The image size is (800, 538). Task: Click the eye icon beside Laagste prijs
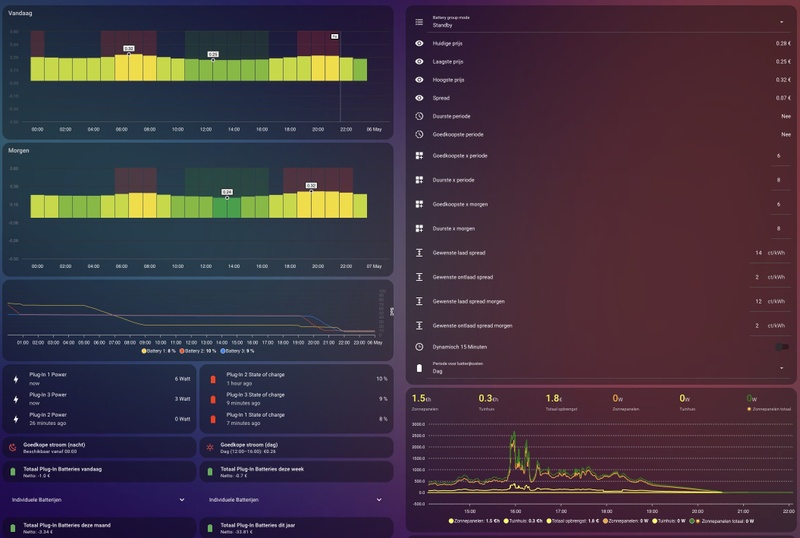[x=419, y=62]
